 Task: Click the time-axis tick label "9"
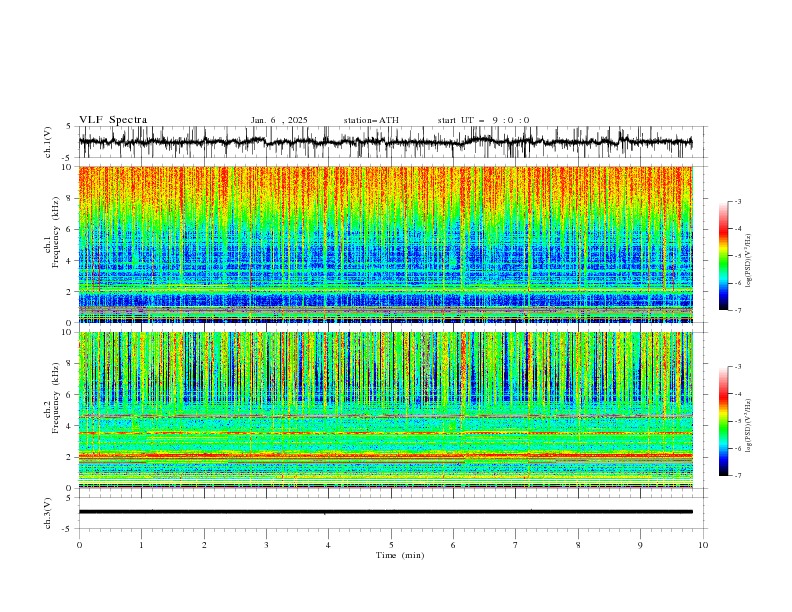click(640, 545)
